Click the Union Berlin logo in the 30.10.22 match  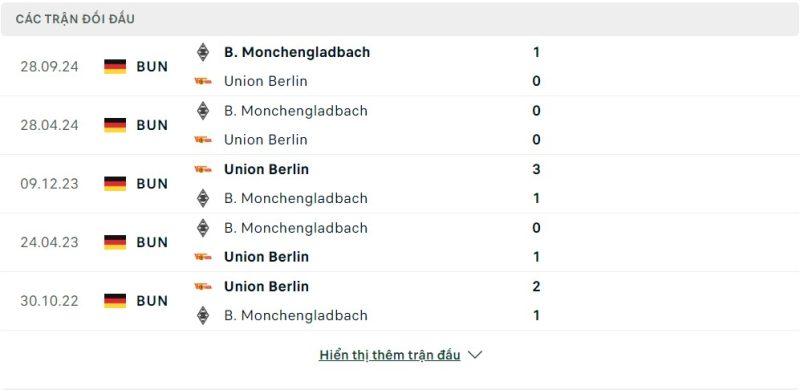[x=203, y=286]
